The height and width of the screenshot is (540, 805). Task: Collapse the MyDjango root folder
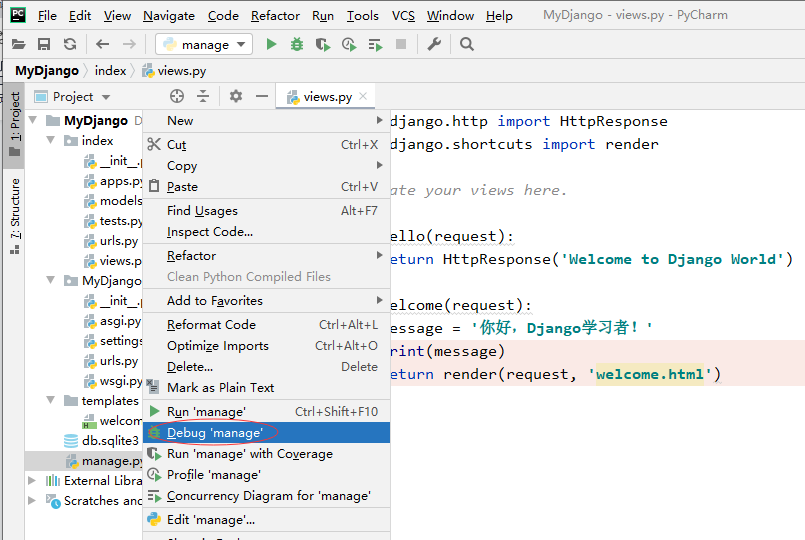coord(33,120)
